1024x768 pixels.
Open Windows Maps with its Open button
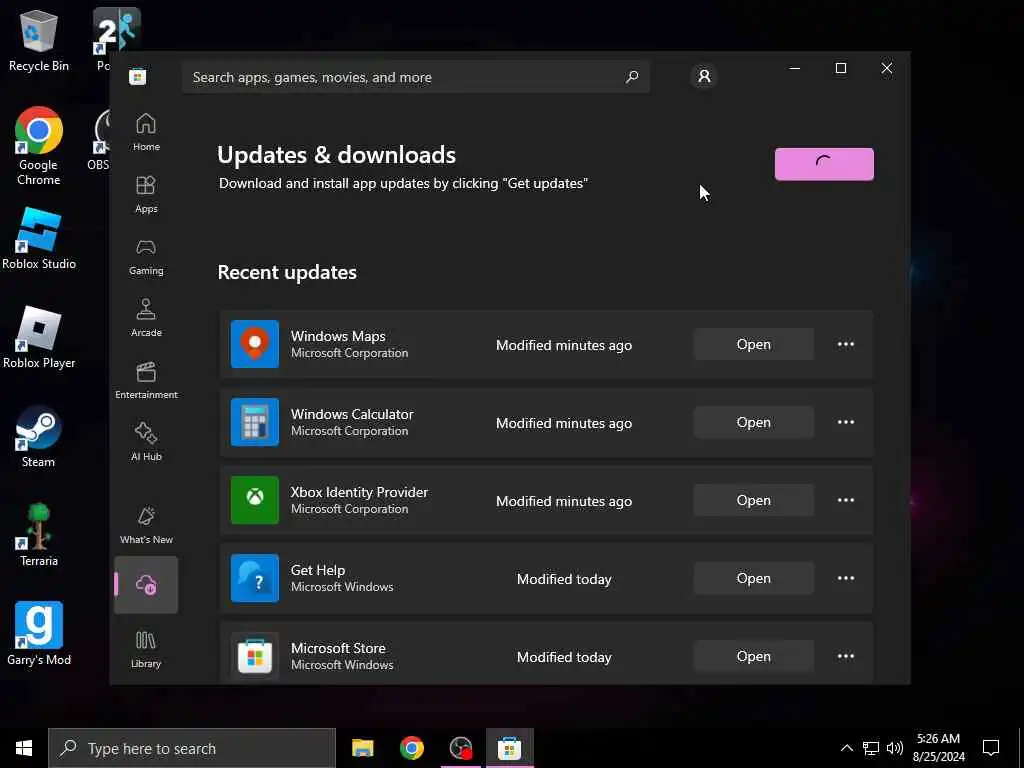click(754, 344)
